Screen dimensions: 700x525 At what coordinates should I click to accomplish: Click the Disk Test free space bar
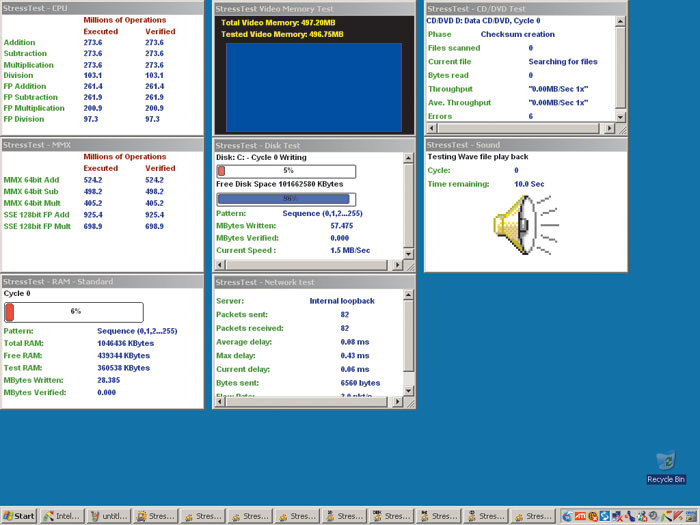tap(286, 199)
